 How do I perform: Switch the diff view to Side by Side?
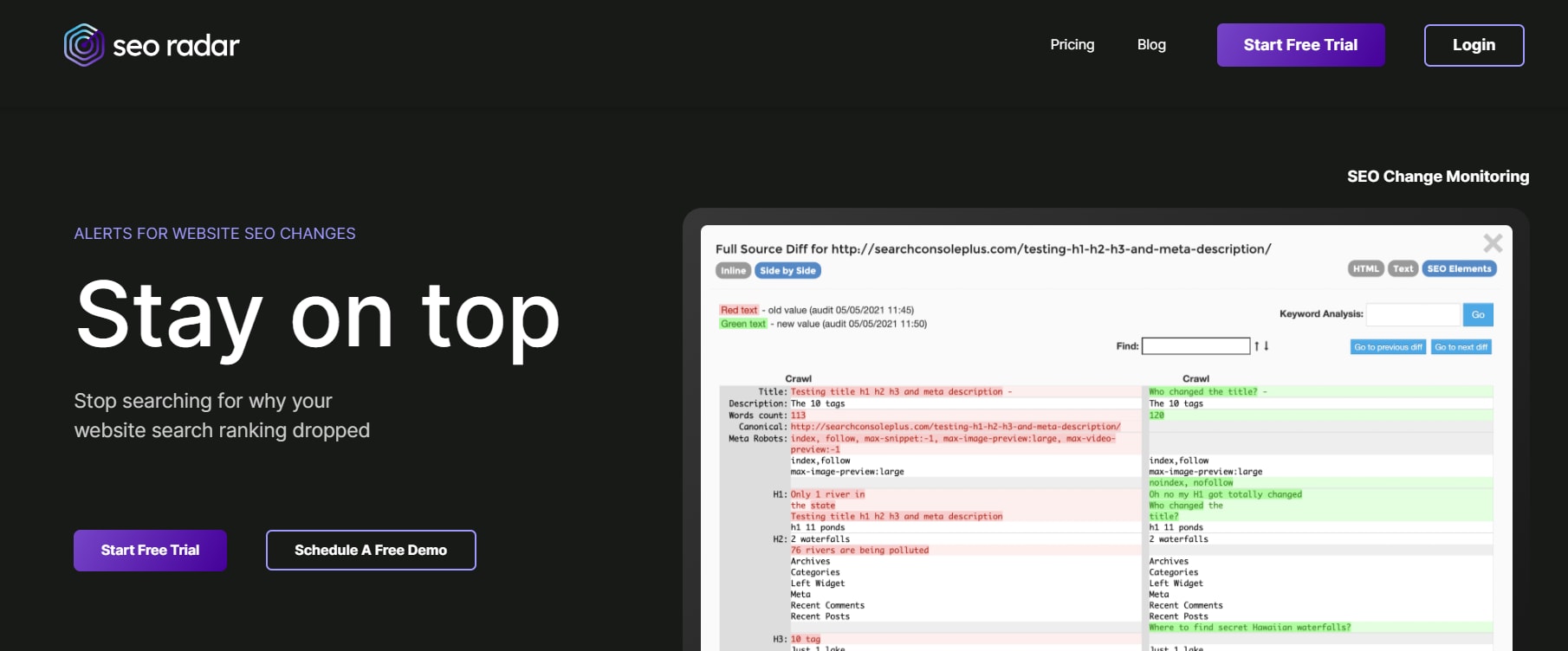787,271
